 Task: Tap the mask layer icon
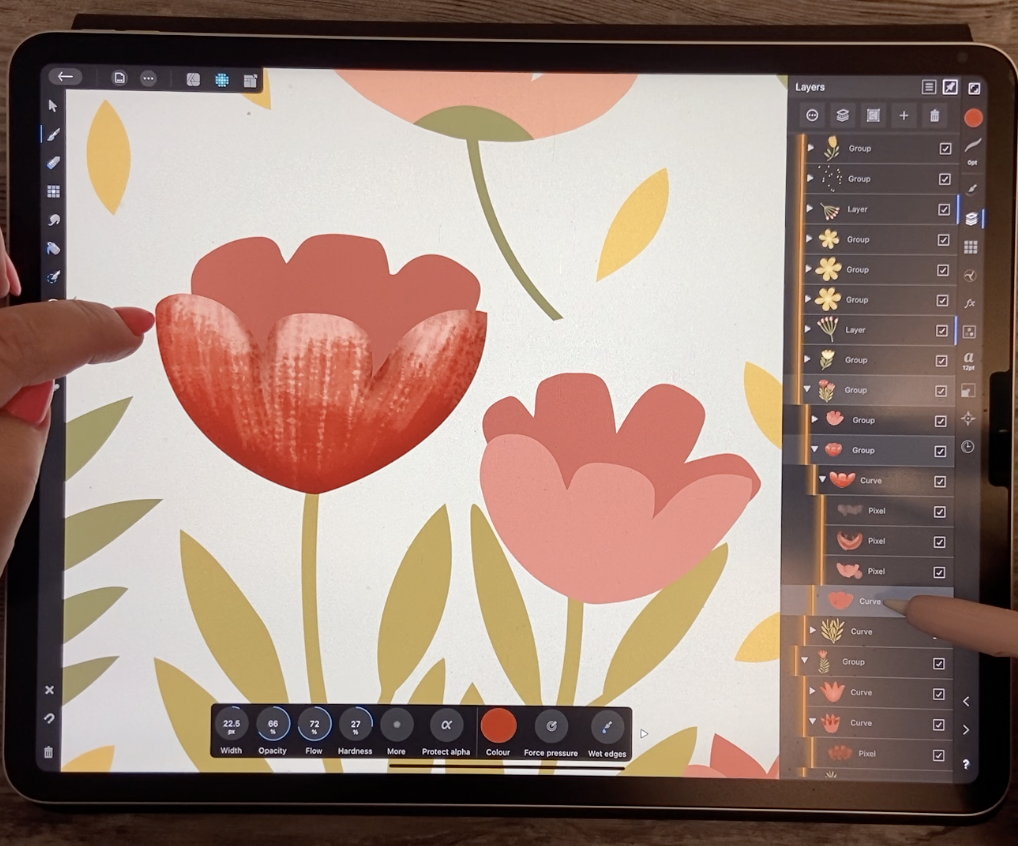(x=873, y=116)
